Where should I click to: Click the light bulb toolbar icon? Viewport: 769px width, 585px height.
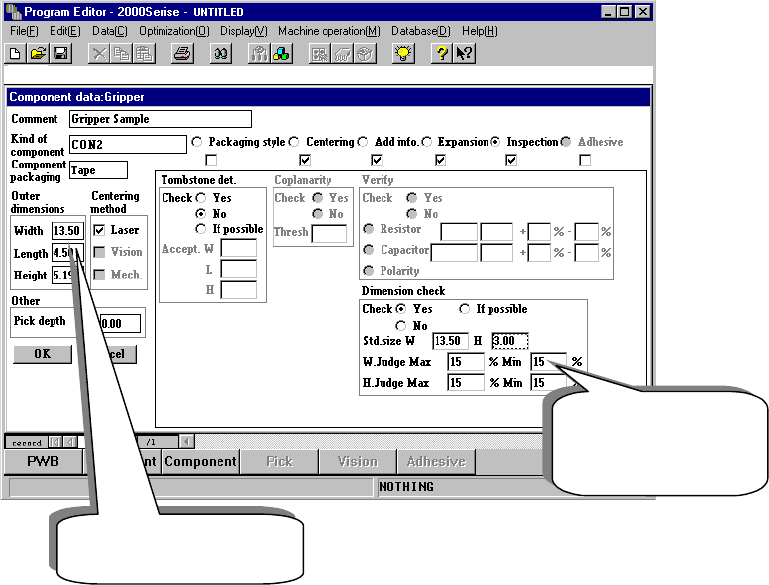tap(403, 54)
